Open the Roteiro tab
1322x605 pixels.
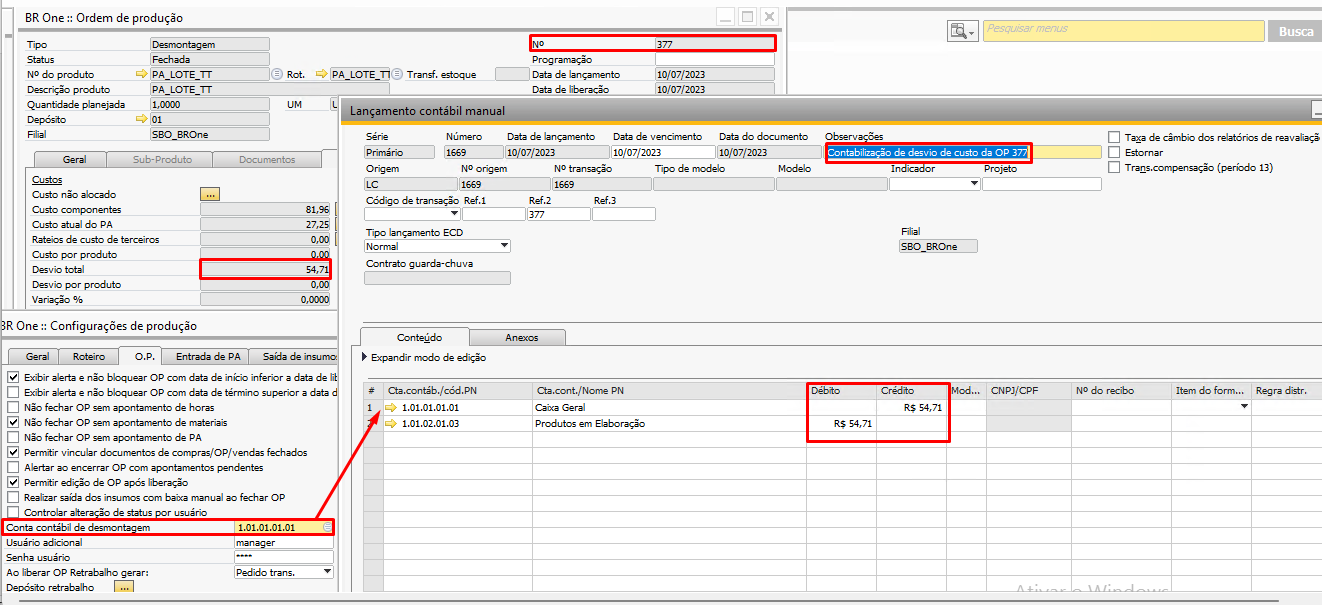tap(87, 356)
